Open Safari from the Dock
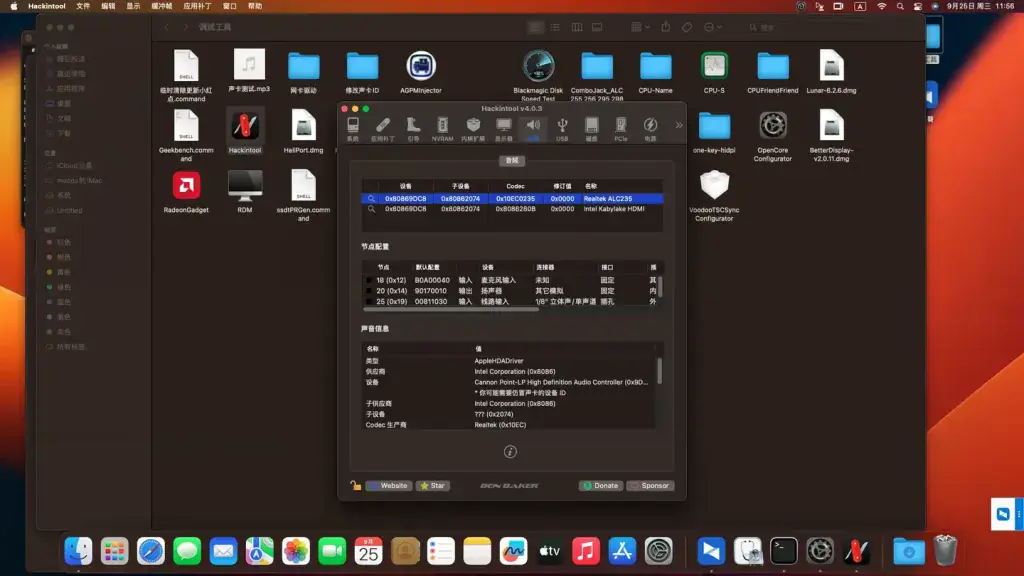Viewport: 1024px width, 576px height. (x=151, y=551)
